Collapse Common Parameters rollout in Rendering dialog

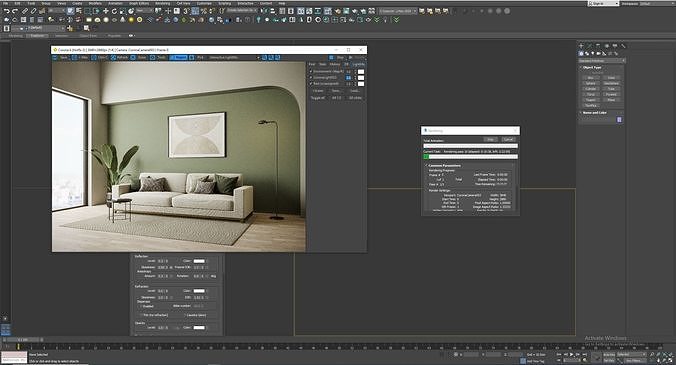(443, 165)
